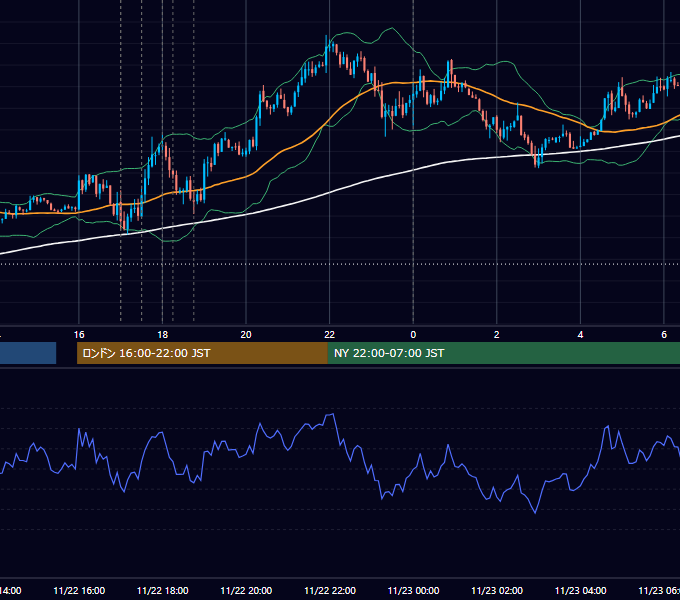Click the 11/22 22:00 label on the bottom axis
This screenshot has height=600, width=680.
tap(330, 591)
